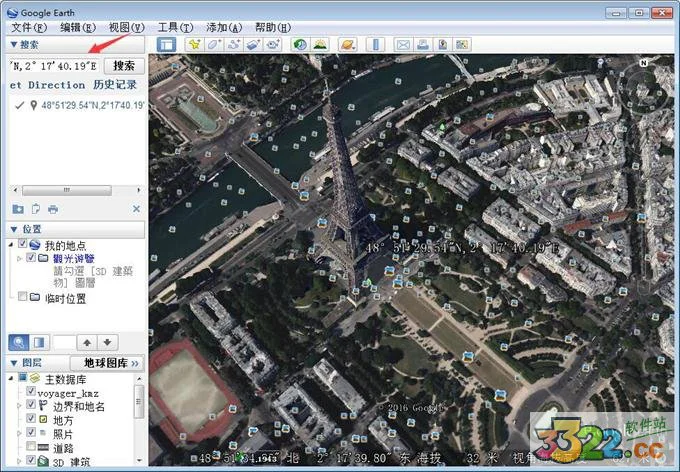Click the 搜索 search button
This screenshot has width=680, height=472.
tap(124, 66)
